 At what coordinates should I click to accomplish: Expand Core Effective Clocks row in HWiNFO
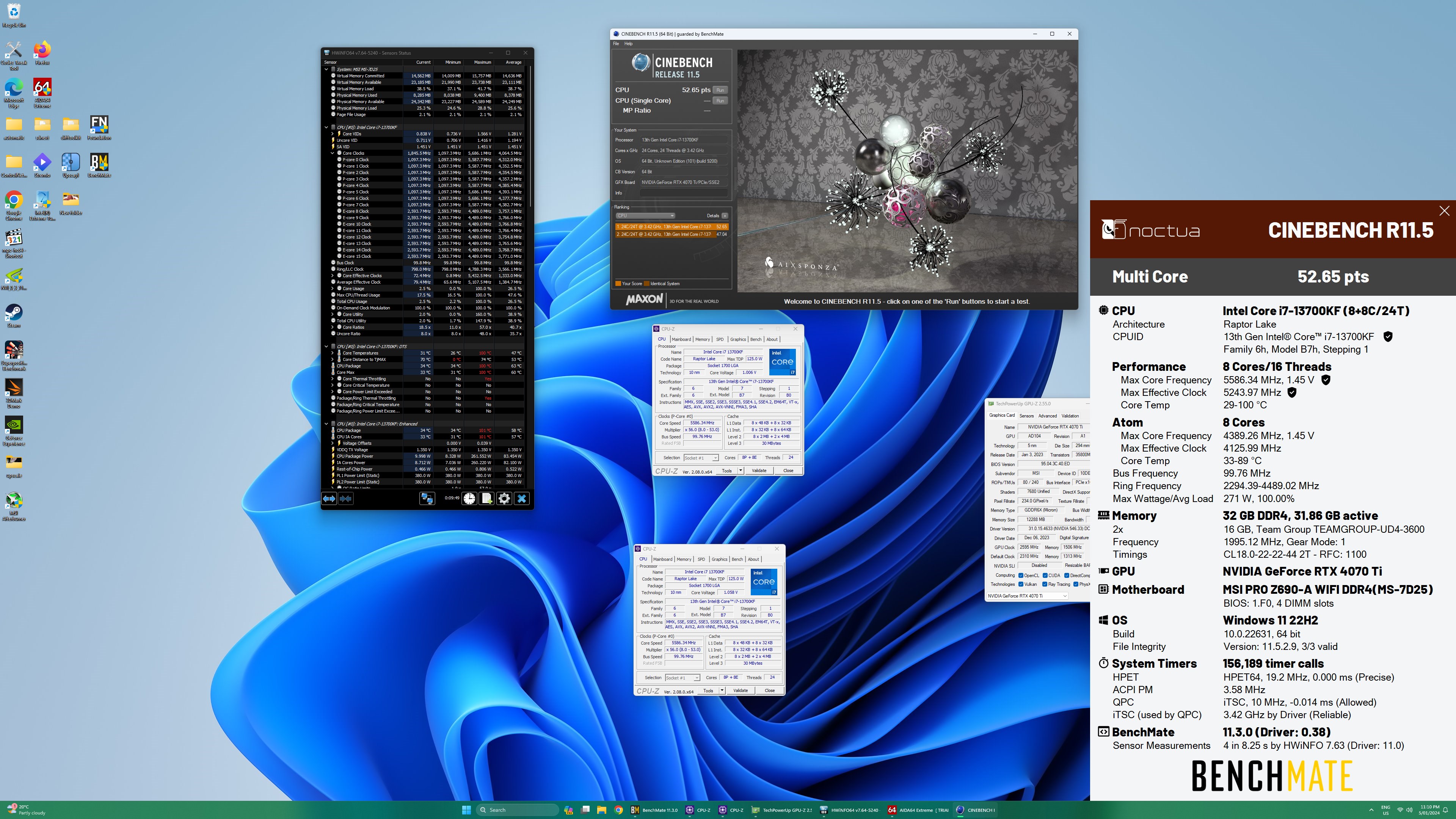(333, 276)
